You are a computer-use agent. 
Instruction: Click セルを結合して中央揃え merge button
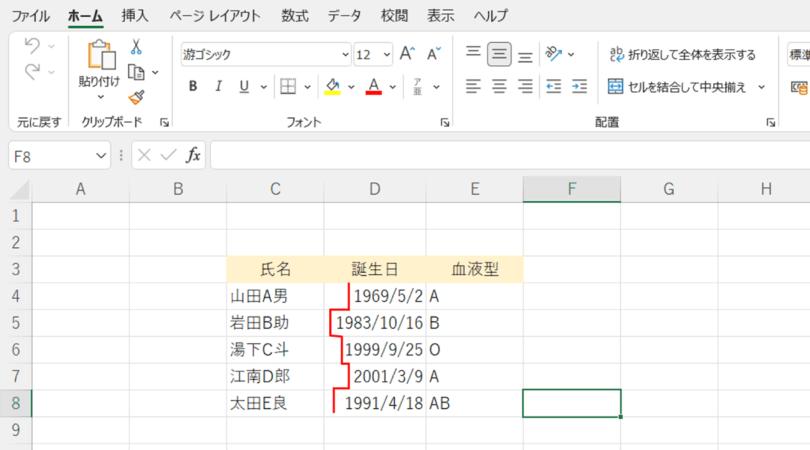click(x=677, y=87)
